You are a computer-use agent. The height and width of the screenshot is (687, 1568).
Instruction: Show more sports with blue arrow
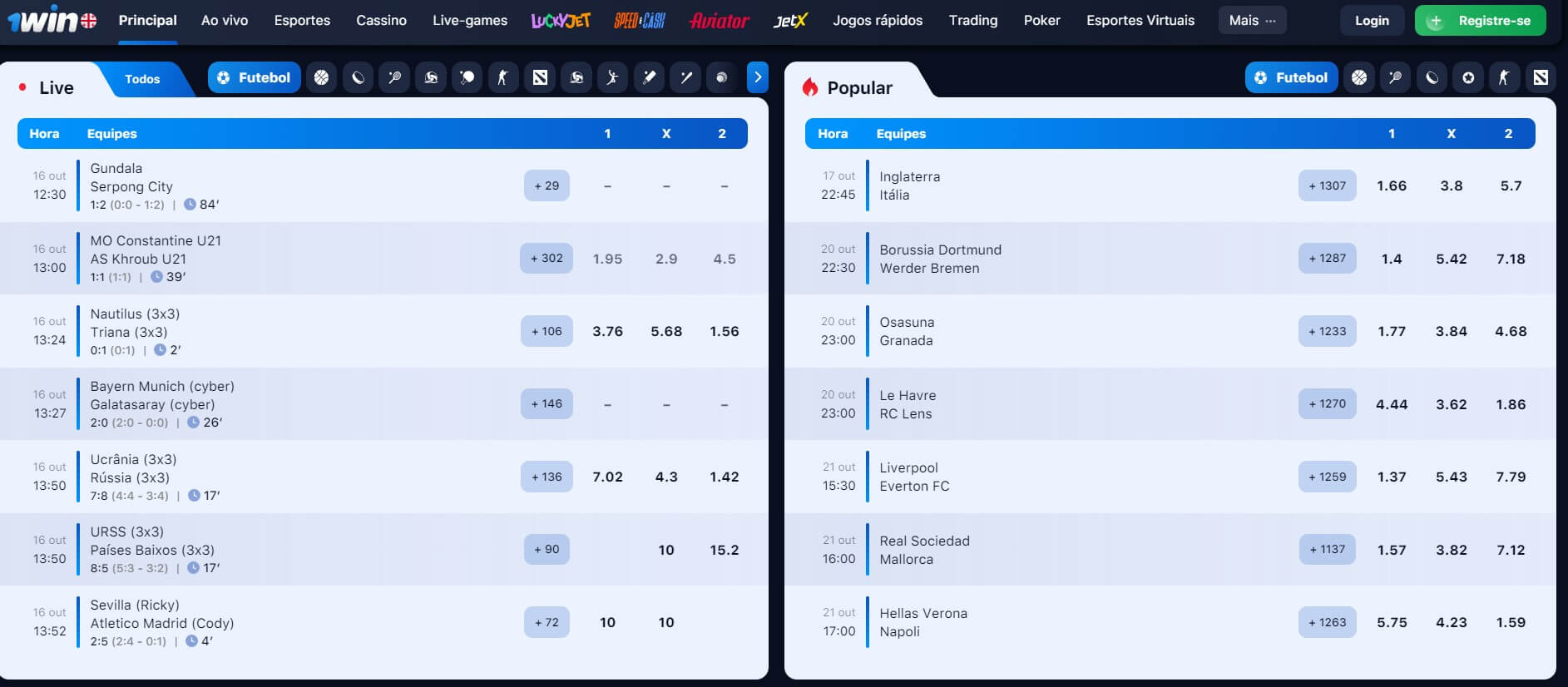[757, 77]
